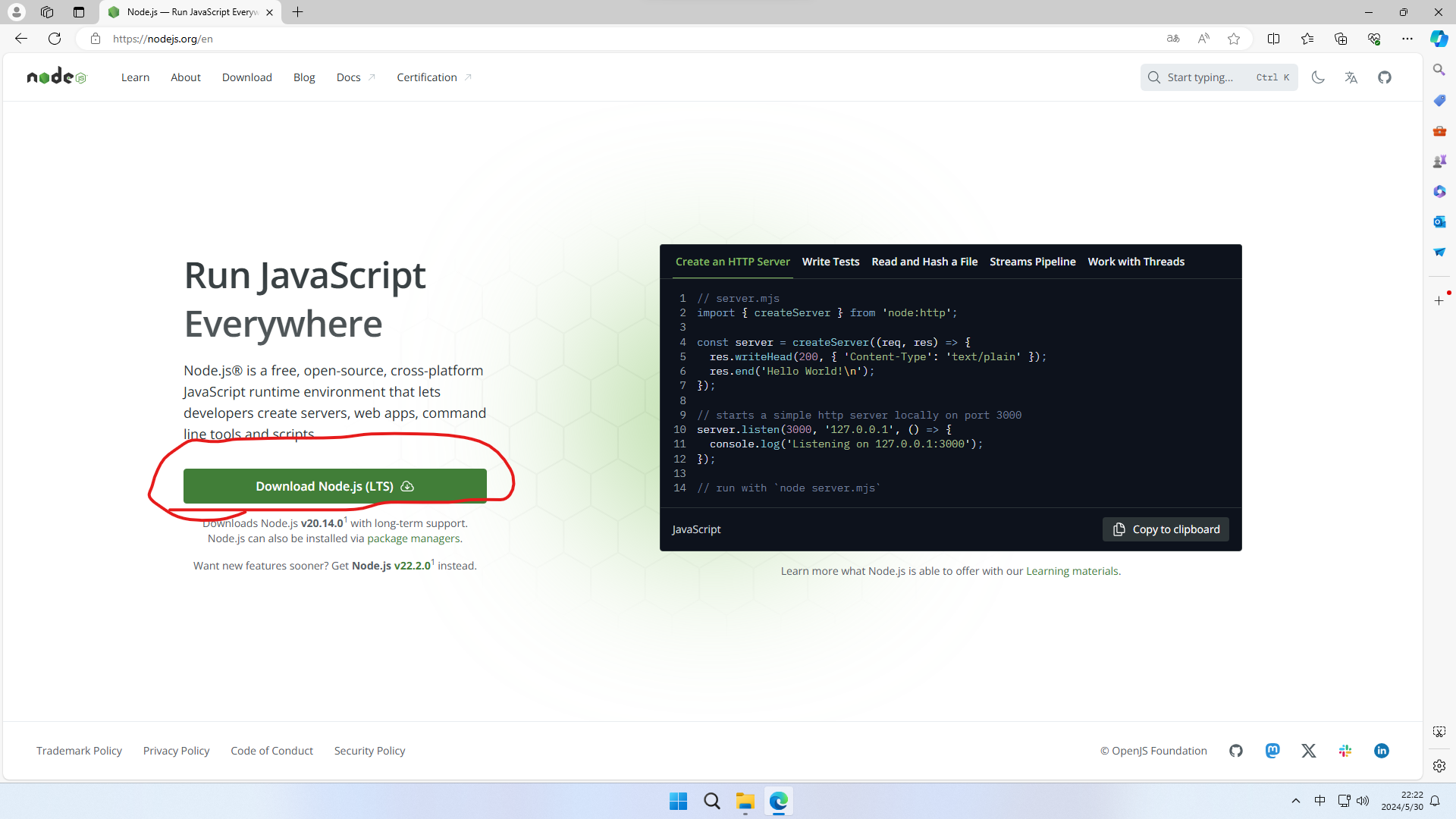Image resolution: width=1456 pixels, height=819 pixels.
Task: Toggle the split screen browser view
Action: tap(1274, 39)
